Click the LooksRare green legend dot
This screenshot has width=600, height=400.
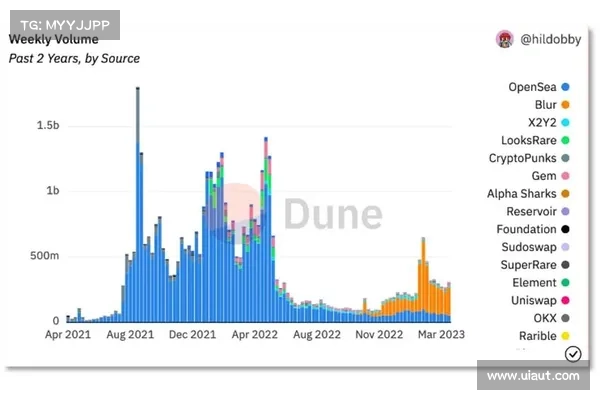[565, 140]
